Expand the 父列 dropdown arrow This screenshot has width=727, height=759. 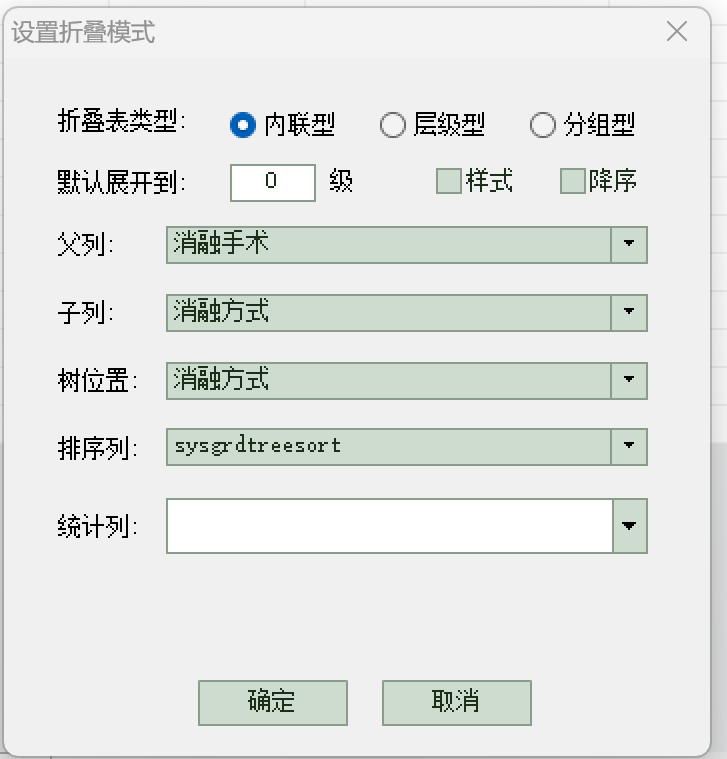click(629, 244)
